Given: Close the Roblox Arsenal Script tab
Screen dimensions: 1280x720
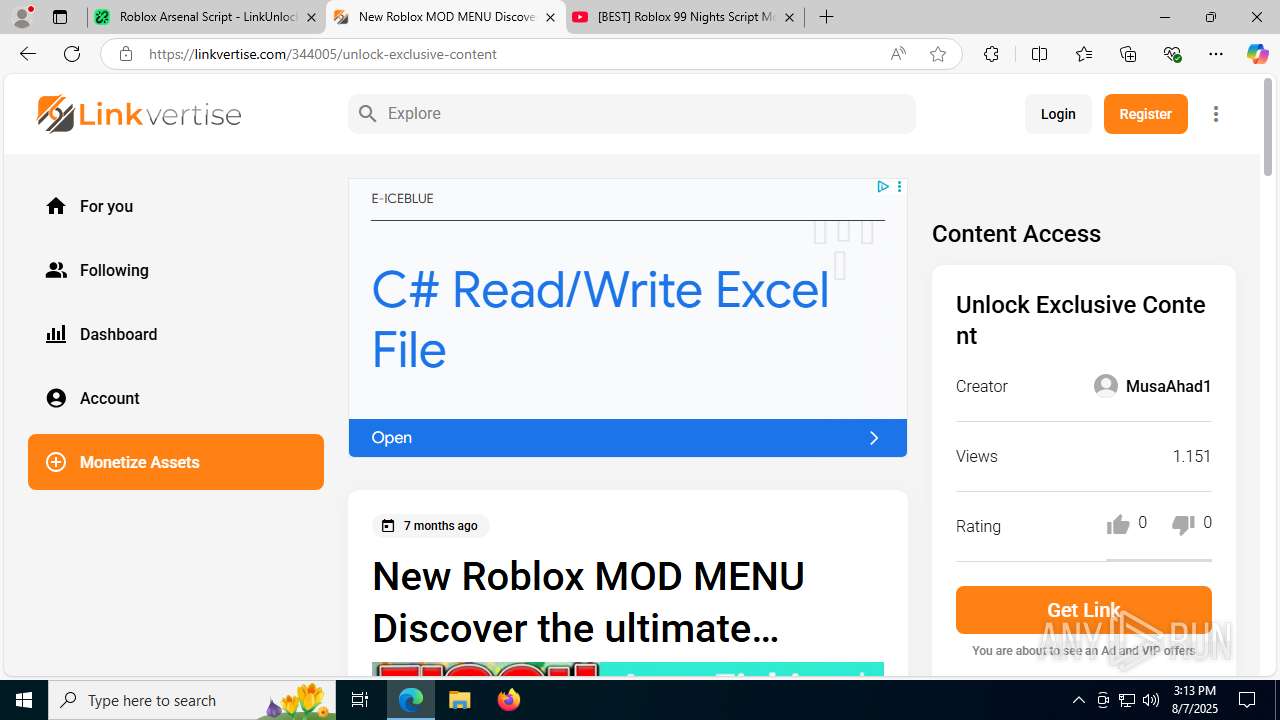Looking at the screenshot, I should coord(311,17).
